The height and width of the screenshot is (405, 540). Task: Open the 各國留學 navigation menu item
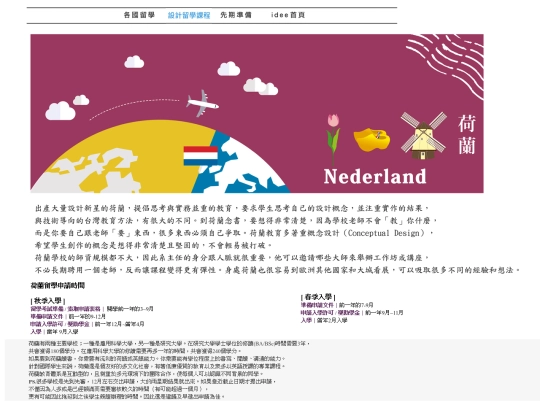(x=139, y=15)
